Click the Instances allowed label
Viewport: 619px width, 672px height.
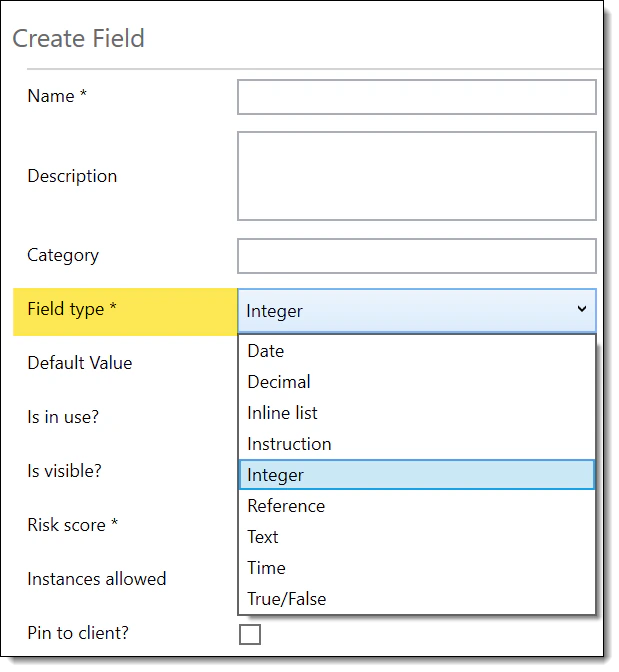click(97, 579)
